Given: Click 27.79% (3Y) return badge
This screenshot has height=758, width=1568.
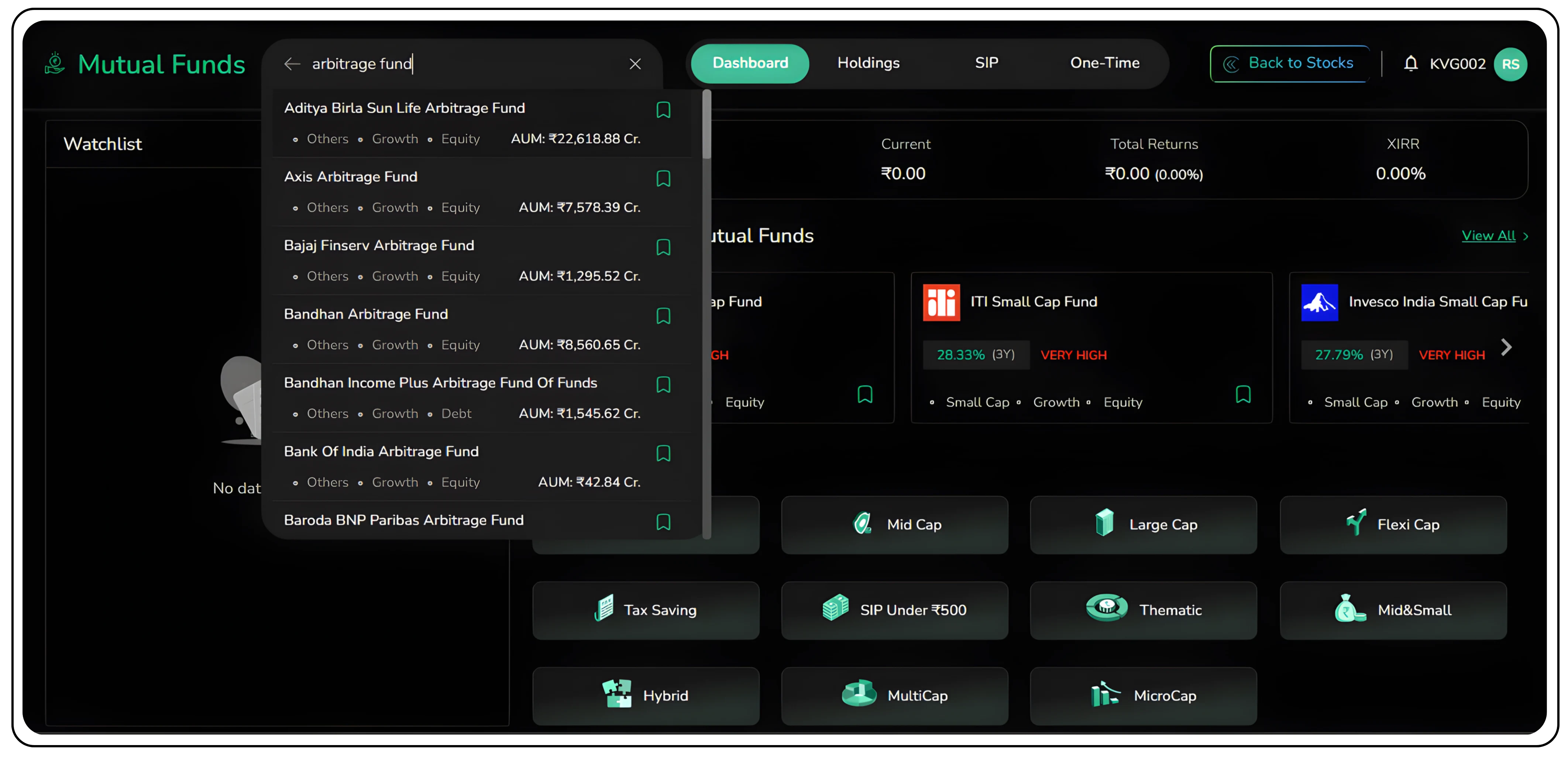Looking at the screenshot, I should pos(1354,355).
